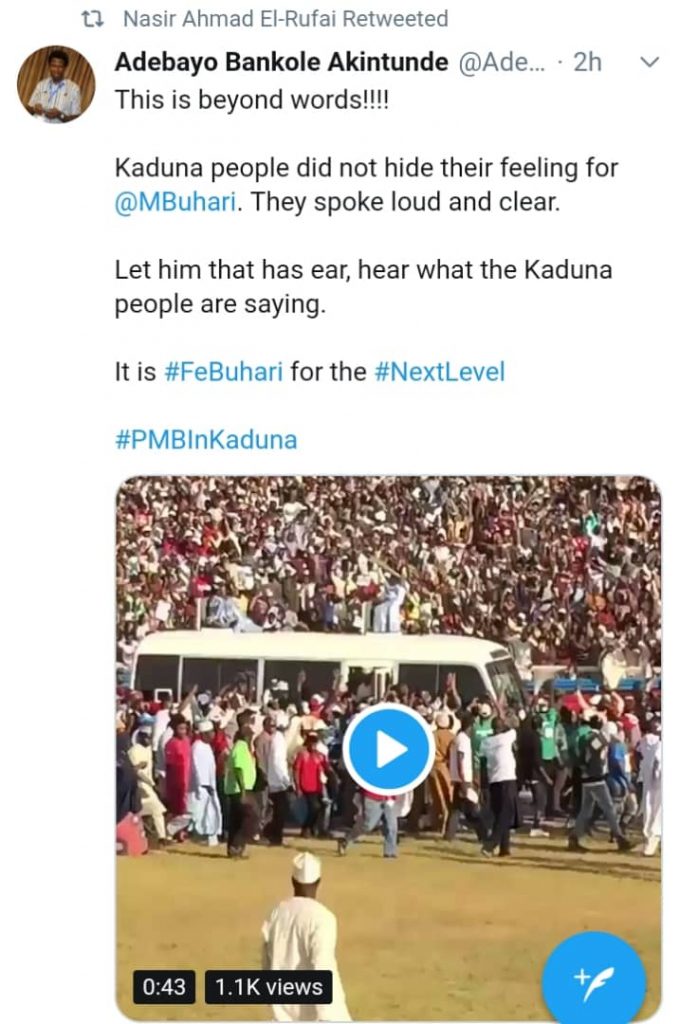Viewport: 680px width, 1024px height.
Task: Click the 0:43 video duration badge
Action: coord(164,986)
